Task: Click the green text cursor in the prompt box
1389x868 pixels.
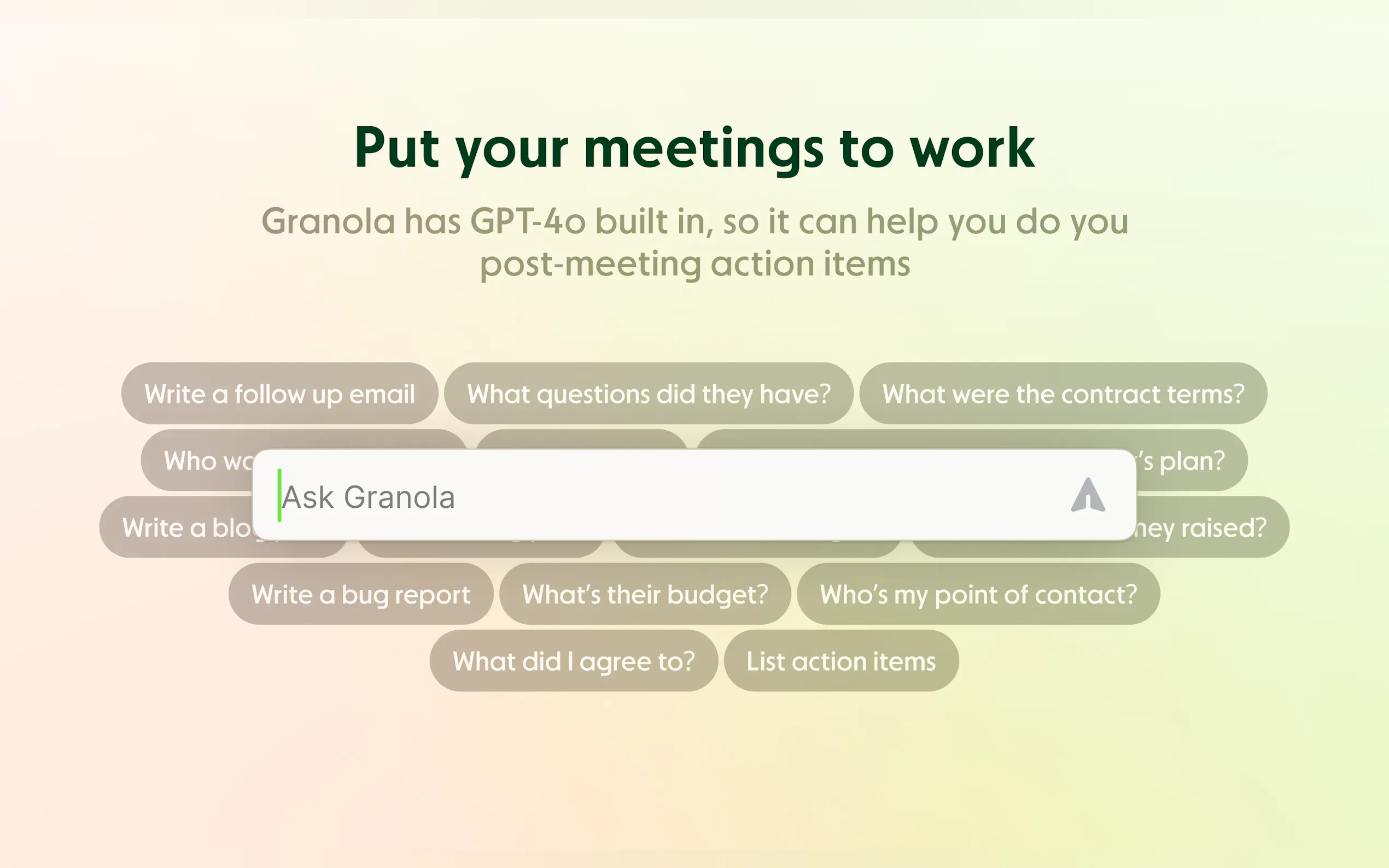Action: tap(279, 495)
